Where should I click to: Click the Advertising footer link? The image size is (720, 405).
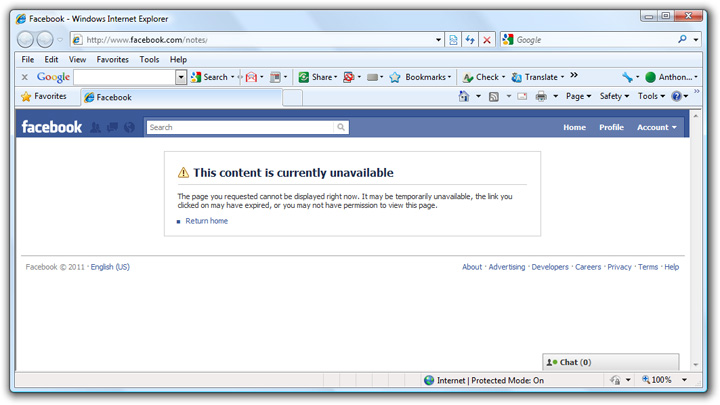[506, 267]
